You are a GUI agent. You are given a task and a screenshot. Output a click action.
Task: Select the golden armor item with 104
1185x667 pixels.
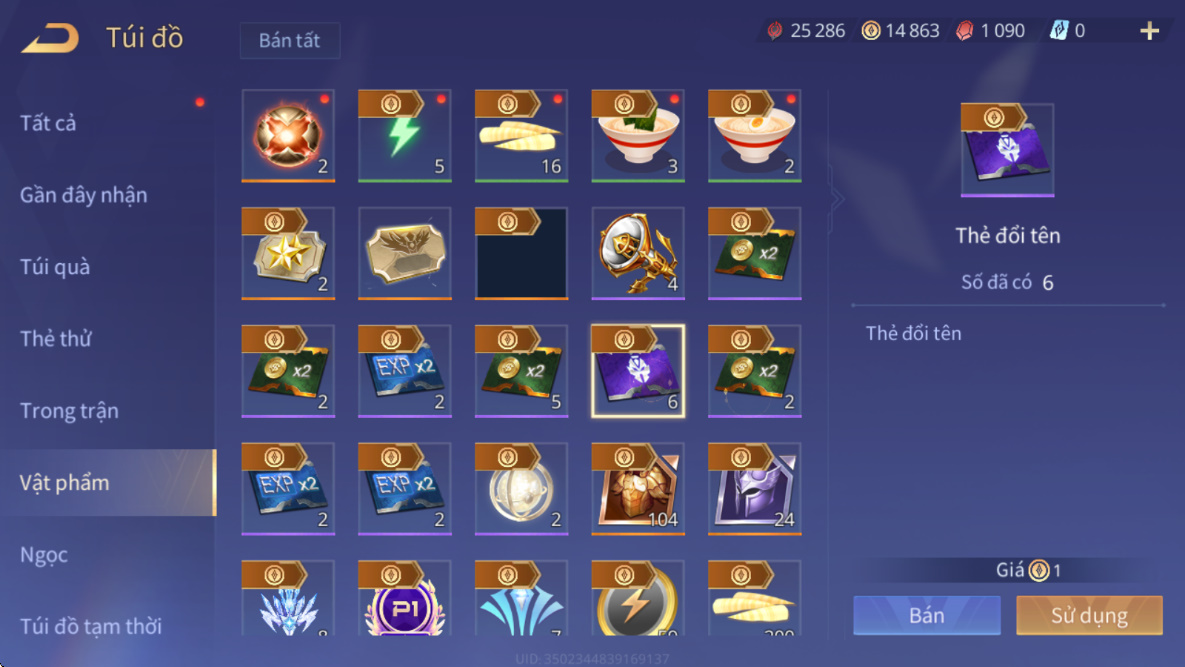tap(638, 489)
